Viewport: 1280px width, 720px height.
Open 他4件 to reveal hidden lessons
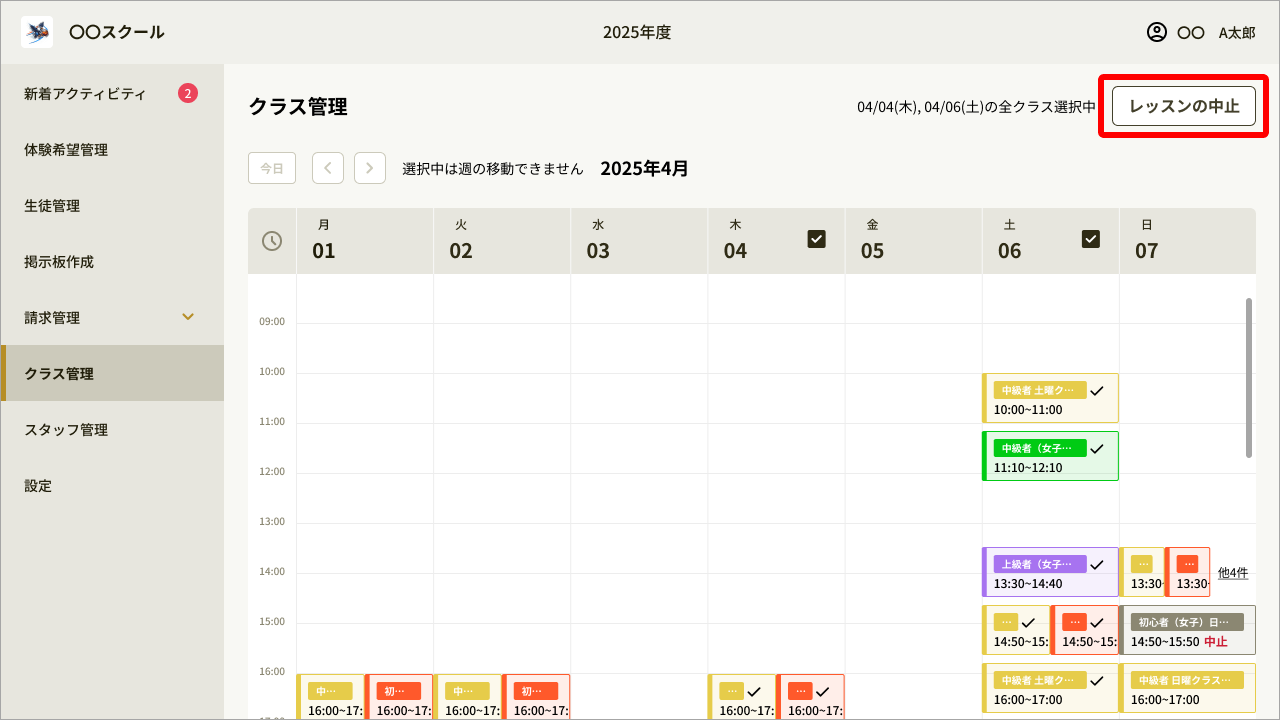coord(1233,572)
